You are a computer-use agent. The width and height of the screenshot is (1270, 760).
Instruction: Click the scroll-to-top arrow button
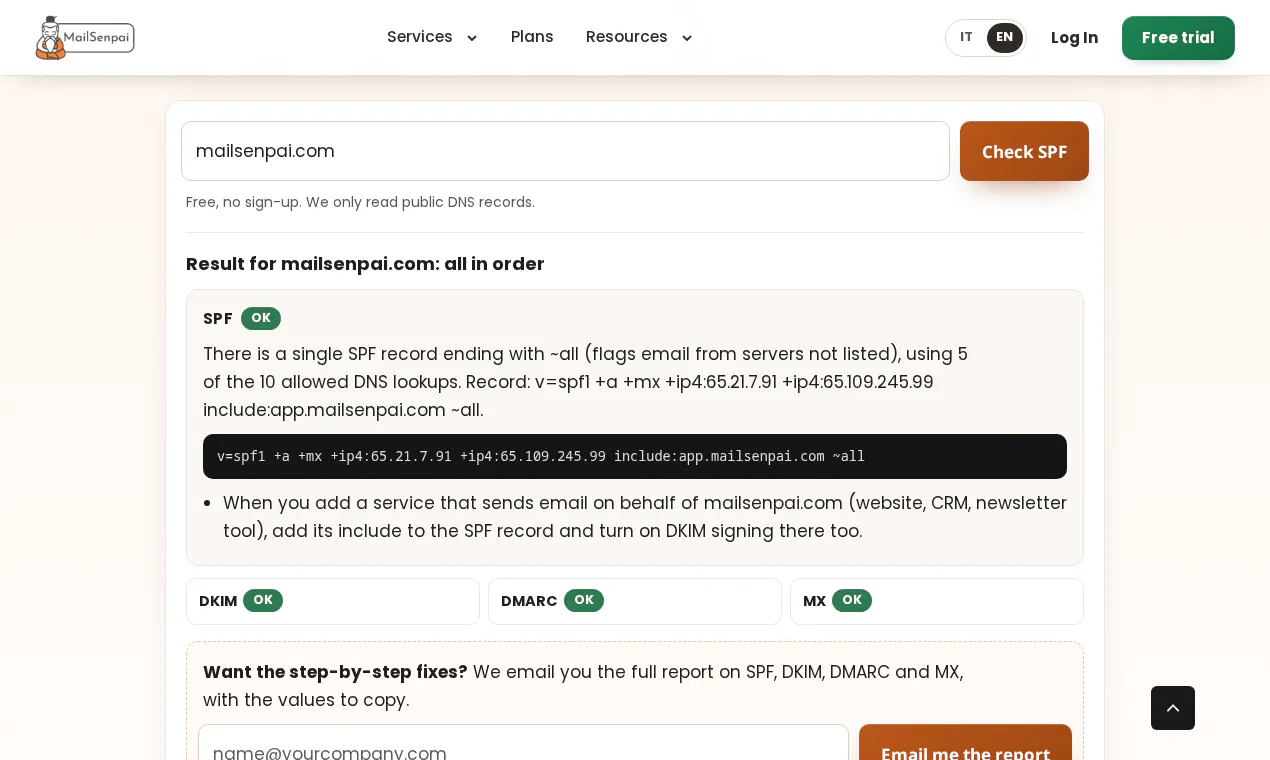coord(1173,708)
